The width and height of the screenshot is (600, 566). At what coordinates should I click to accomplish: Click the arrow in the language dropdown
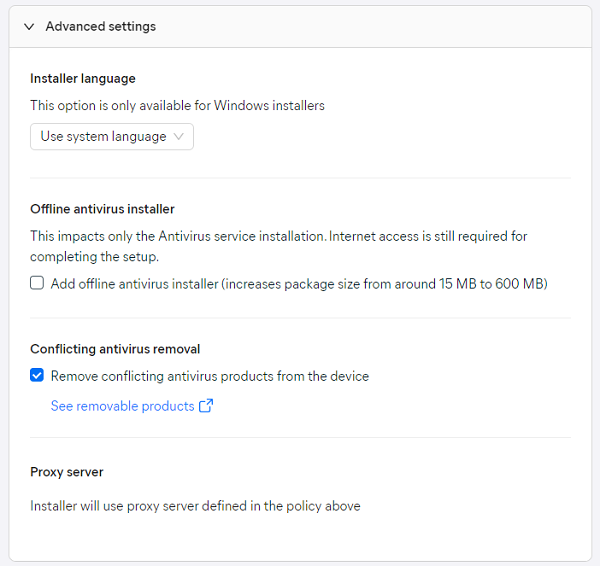point(178,137)
